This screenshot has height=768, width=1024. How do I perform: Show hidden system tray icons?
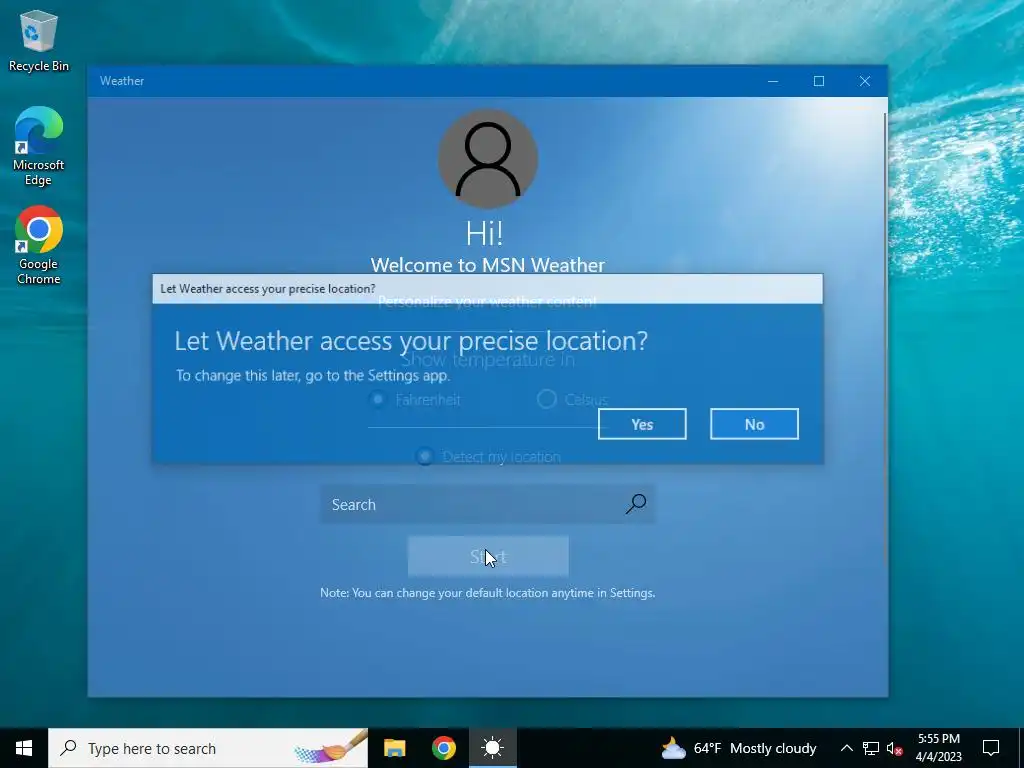(846, 748)
